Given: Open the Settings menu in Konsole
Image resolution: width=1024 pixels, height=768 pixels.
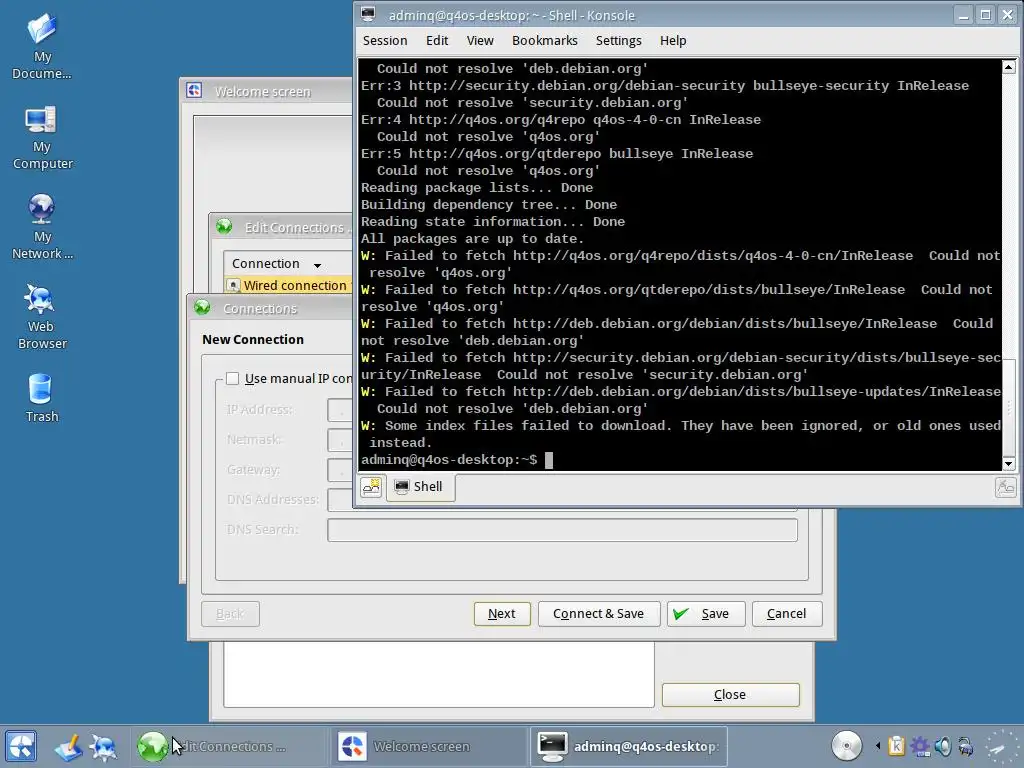Looking at the screenshot, I should (x=618, y=40).
